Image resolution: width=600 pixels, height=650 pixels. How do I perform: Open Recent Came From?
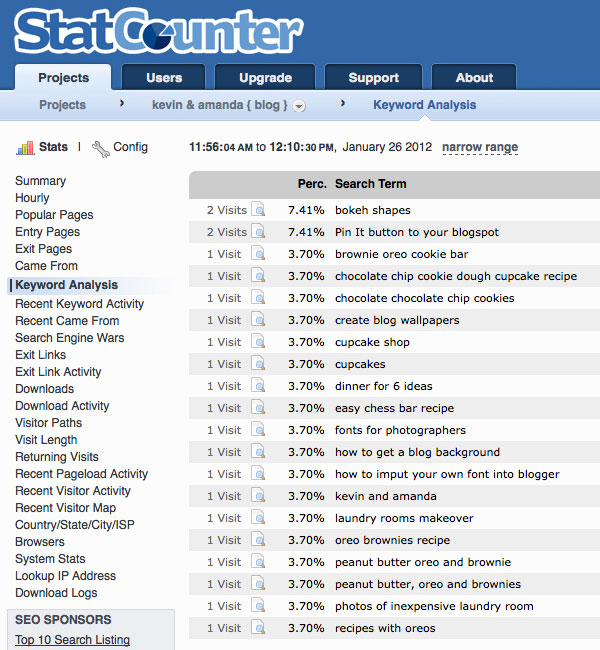point(67,321)
